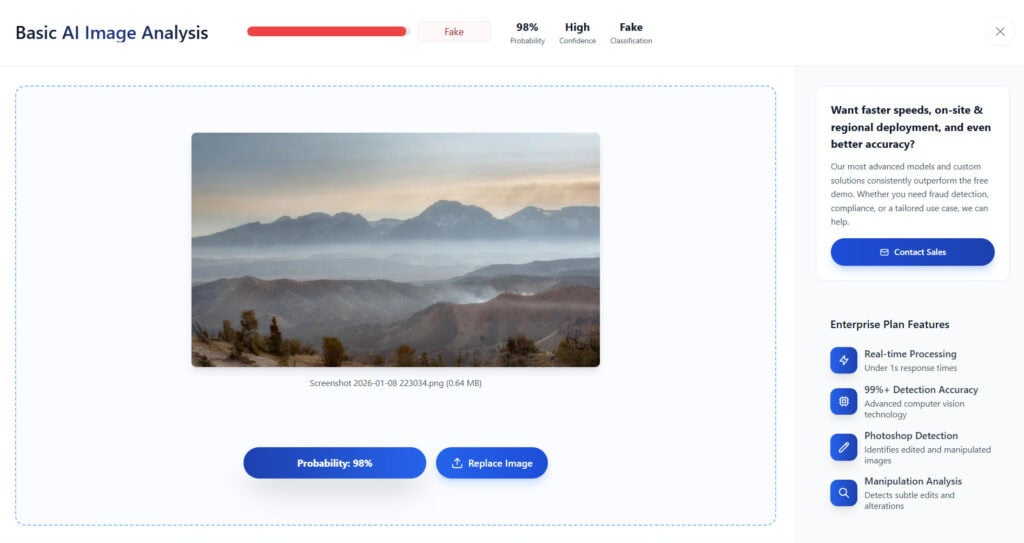Click the envelope icon in Contact Sales

tap(884, 252)
